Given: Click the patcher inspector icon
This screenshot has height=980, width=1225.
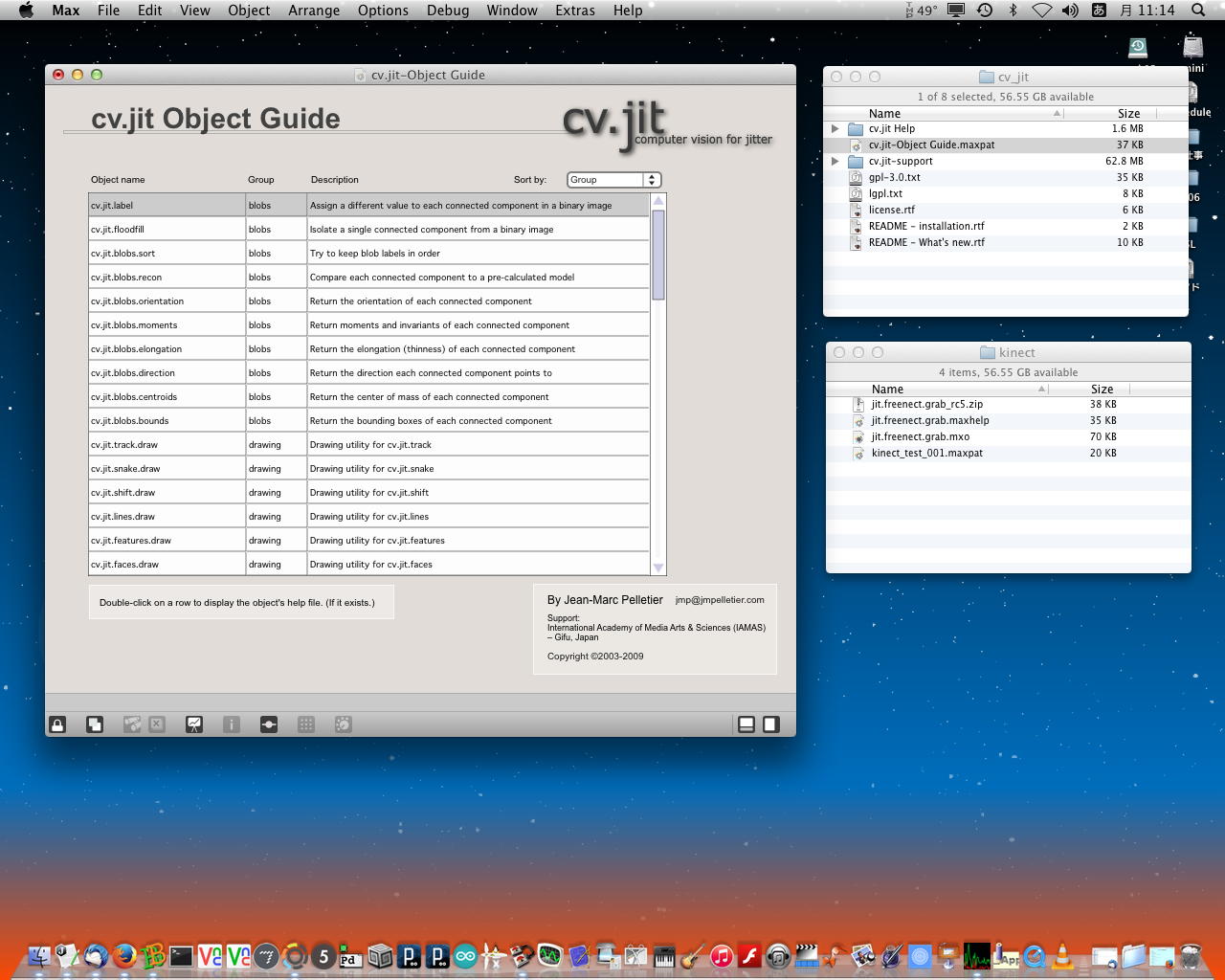Looking at the screenshot, I should click(232, 724).
